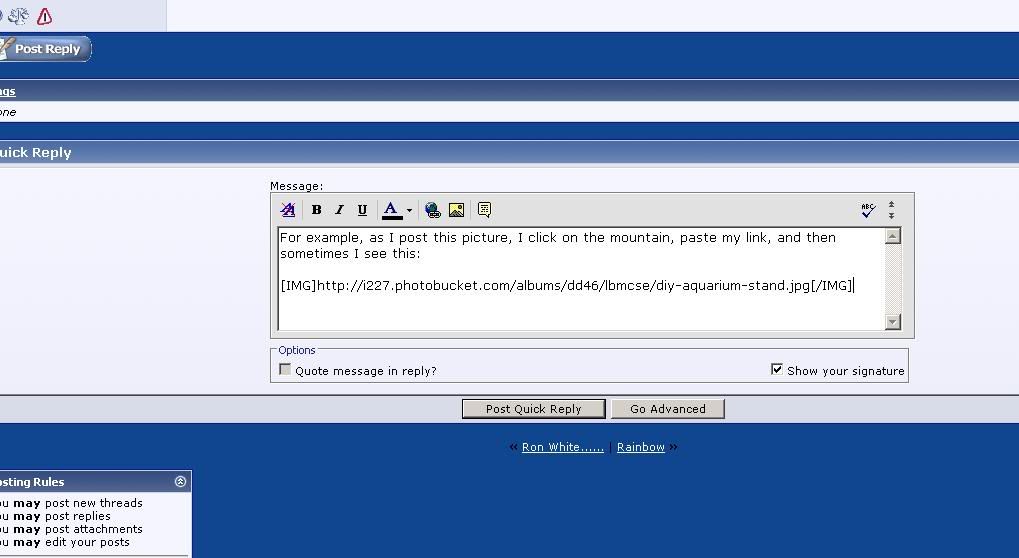Image resolution: width=1019 pixels, height=558 pixels.
Task: Open the text color dropdown arrow
Action: [409, 210]
